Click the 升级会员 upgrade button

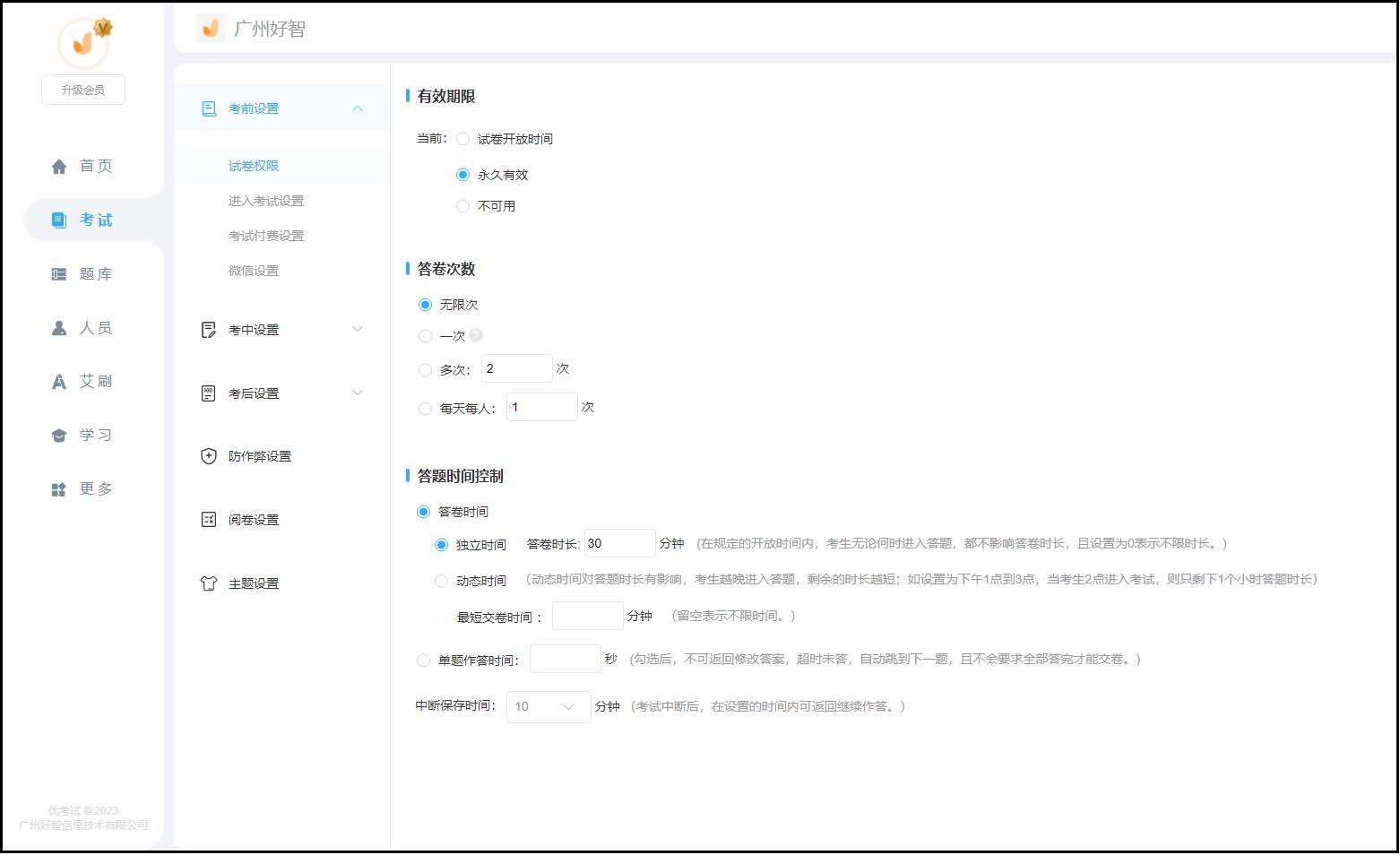[82, 90]
